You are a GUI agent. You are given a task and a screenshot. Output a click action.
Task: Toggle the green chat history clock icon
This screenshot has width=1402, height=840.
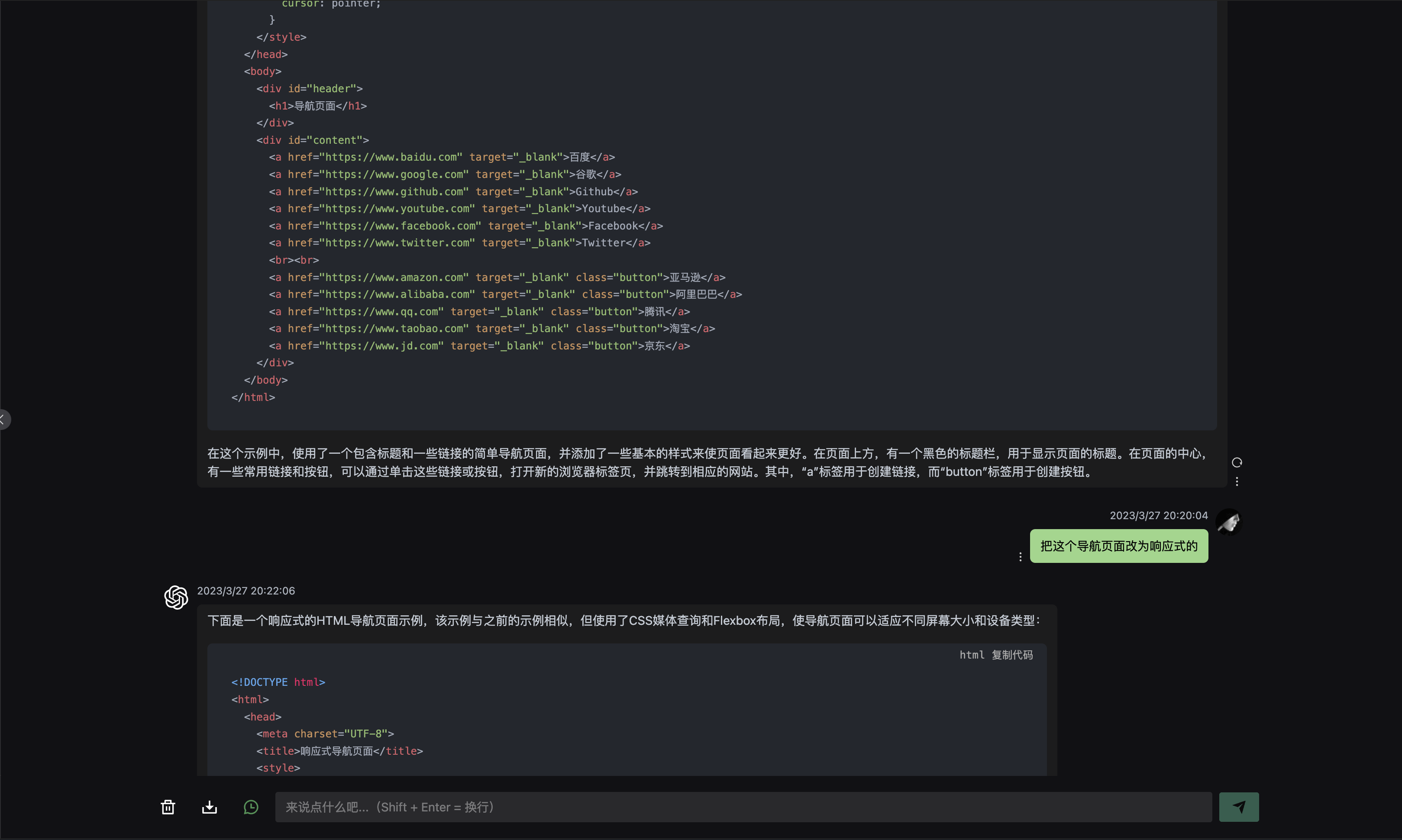pos(251,807)
